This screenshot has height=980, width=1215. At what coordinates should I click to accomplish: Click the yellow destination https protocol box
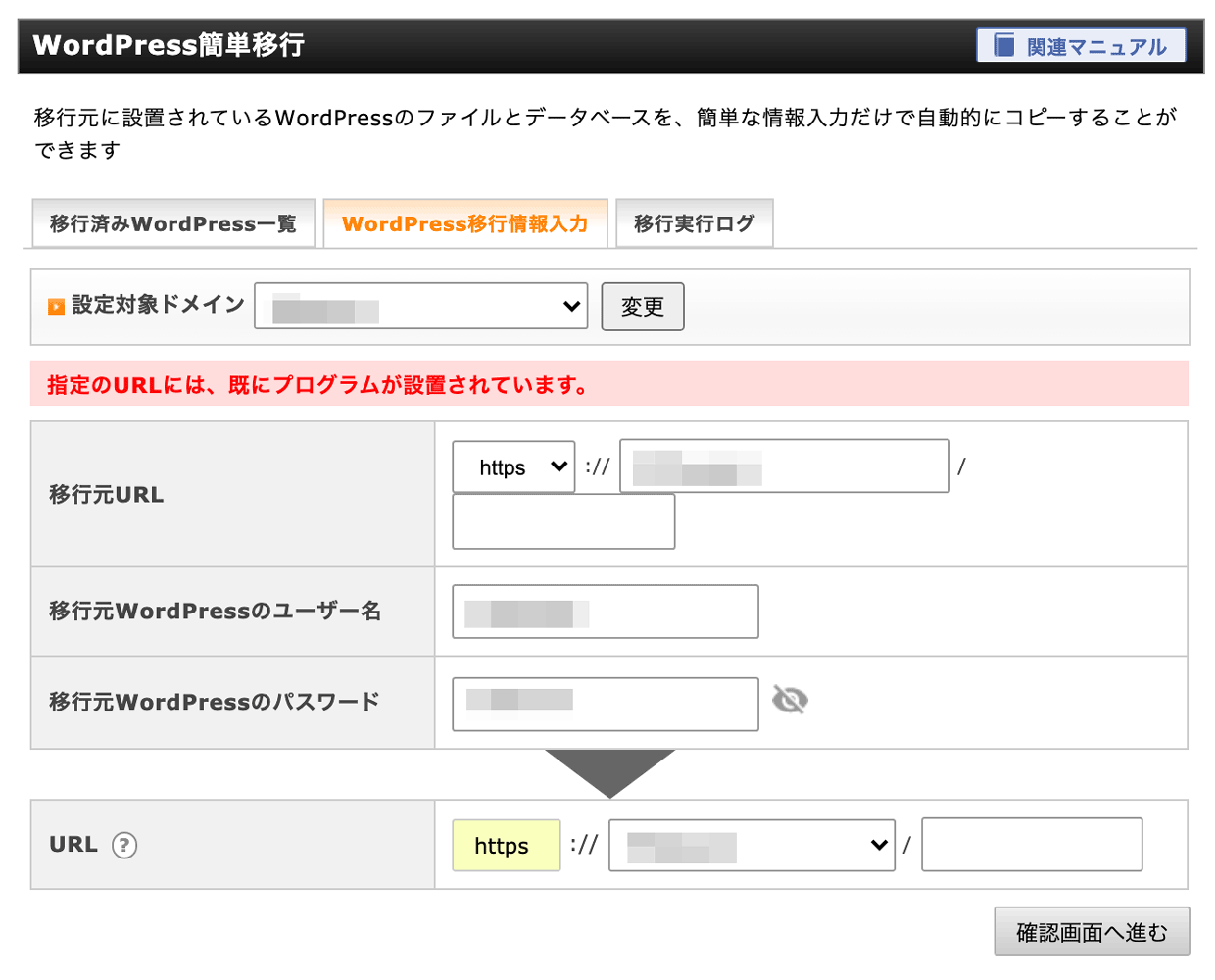point(507,846)
